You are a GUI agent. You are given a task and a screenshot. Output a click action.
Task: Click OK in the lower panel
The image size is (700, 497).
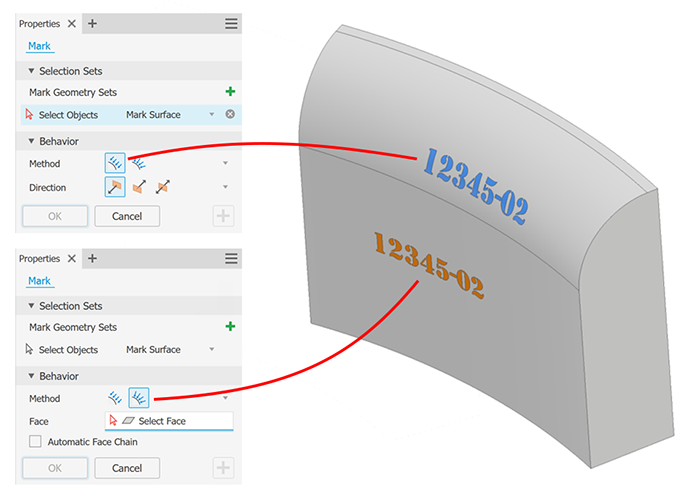pyautogui.click(x=55, y=468)
